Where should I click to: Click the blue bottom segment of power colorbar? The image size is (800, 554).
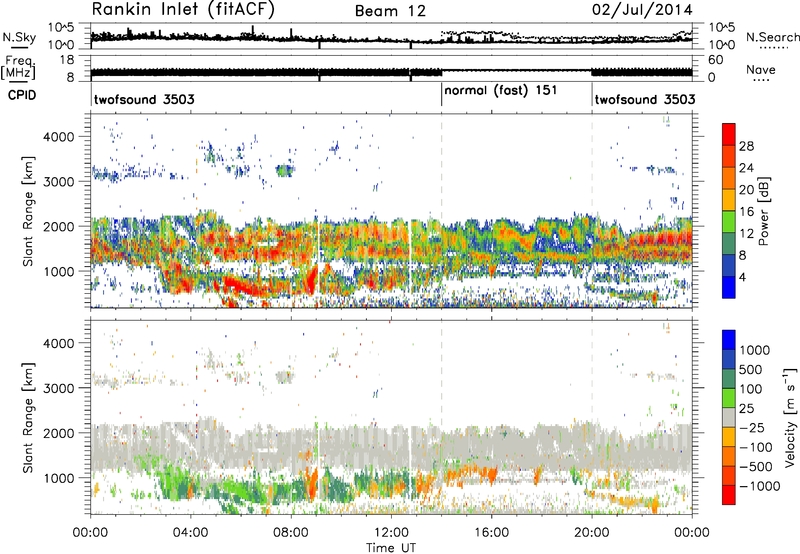(729, 287)
